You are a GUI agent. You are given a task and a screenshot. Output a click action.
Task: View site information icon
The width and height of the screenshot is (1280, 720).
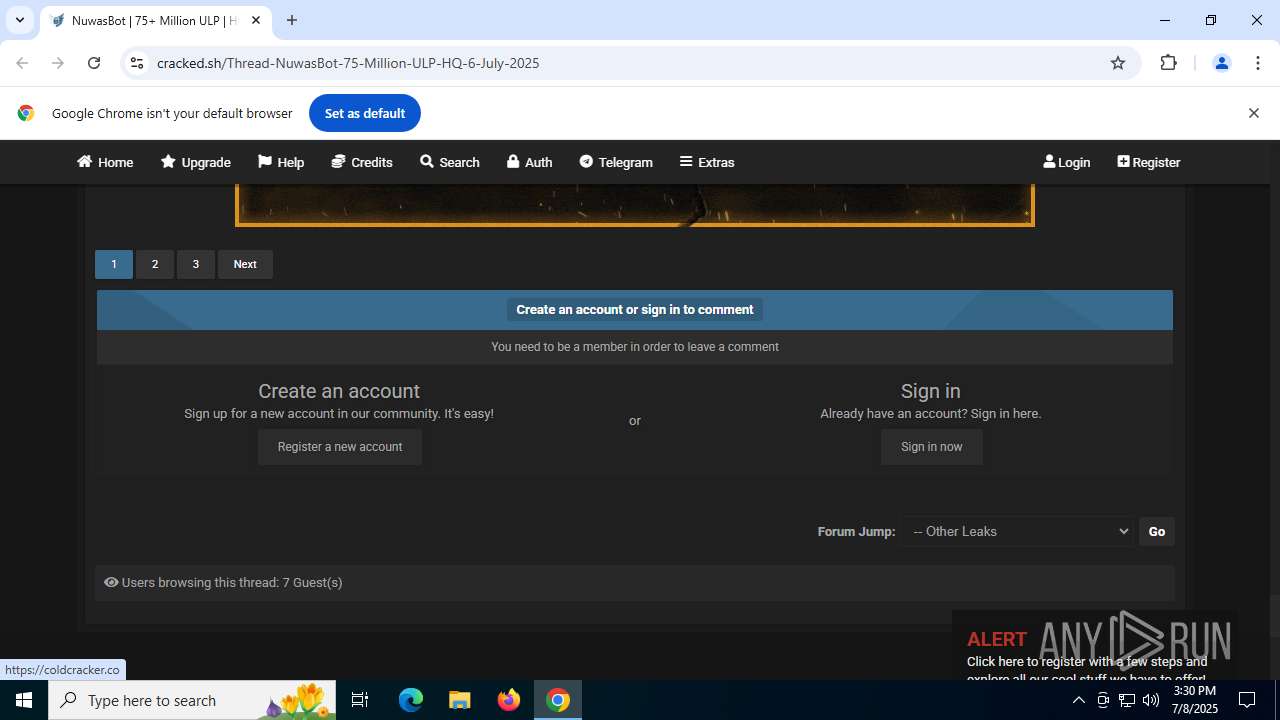(x=137, y=63)
